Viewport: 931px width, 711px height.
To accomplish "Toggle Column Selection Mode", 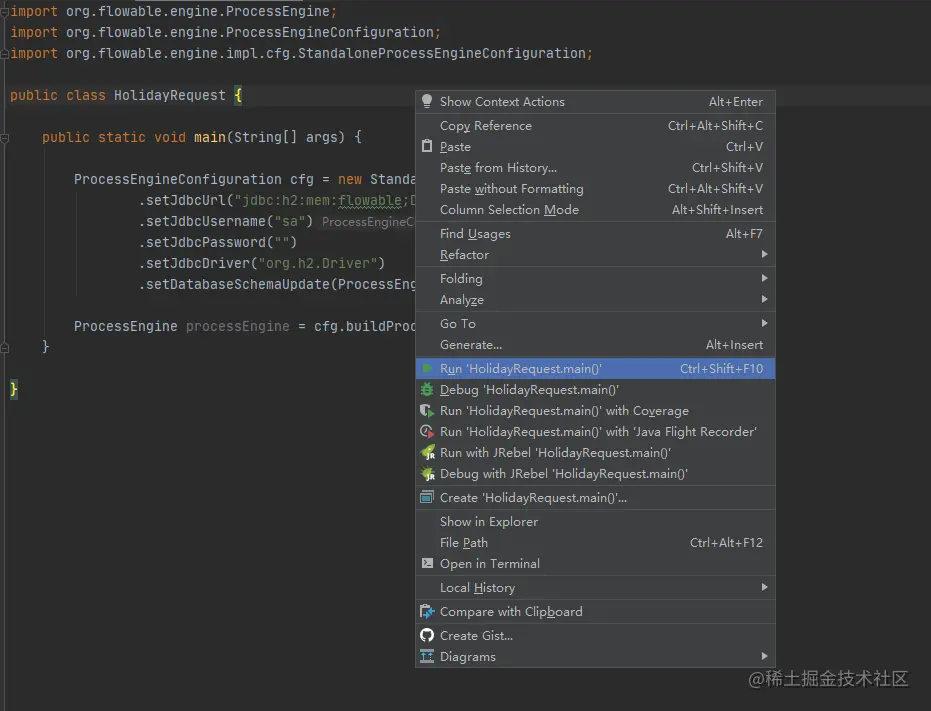I will click(509, 210).
